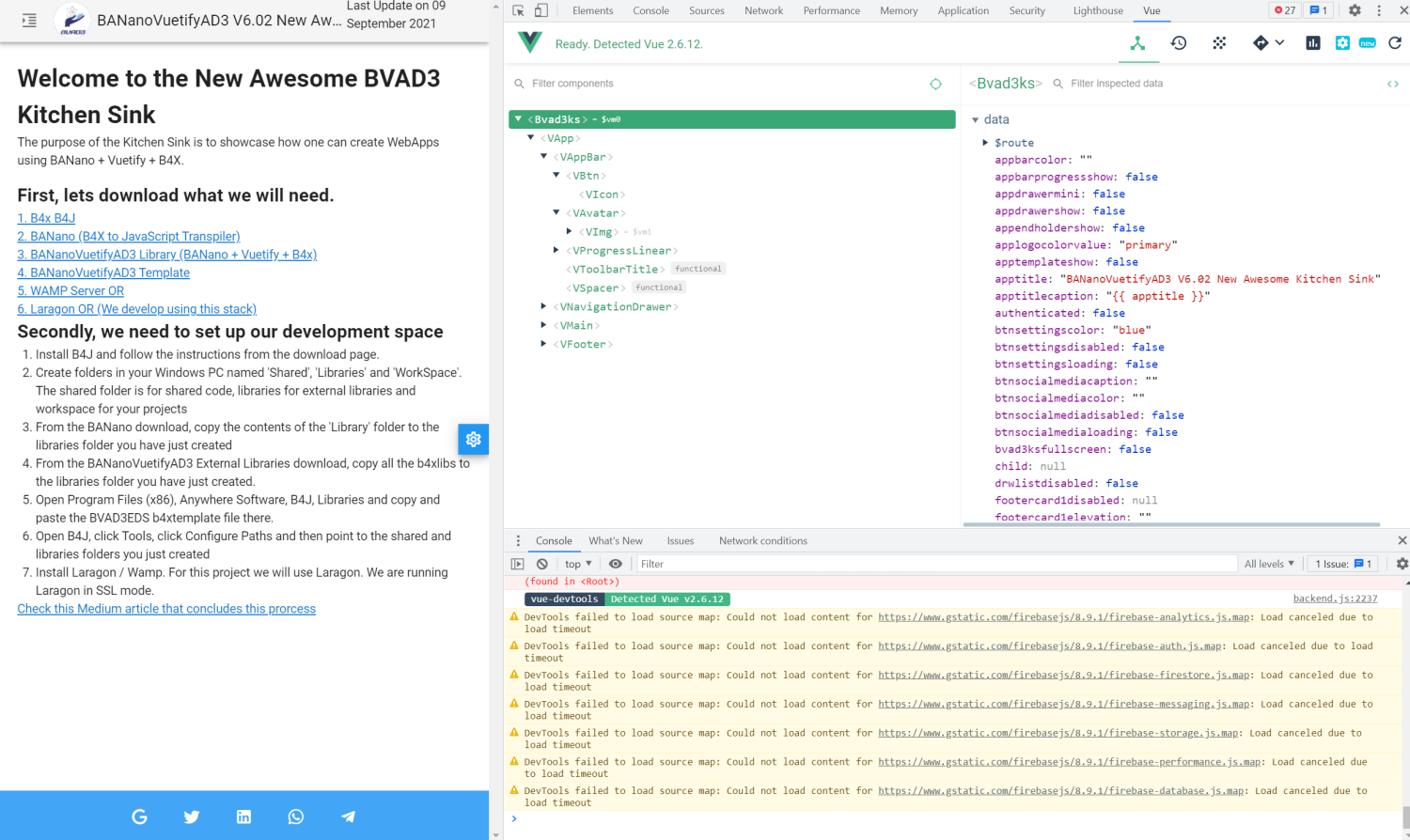Image resolution: width=1410 pixels, height=840 pixels.
Task: Open the Vue performance chart view
Action: point(1313,43)
